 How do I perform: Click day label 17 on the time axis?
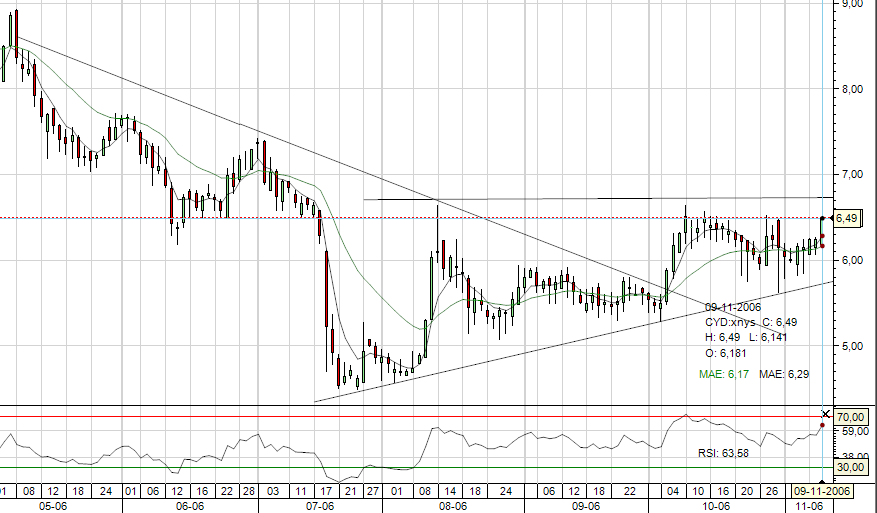tap(326, 492)
